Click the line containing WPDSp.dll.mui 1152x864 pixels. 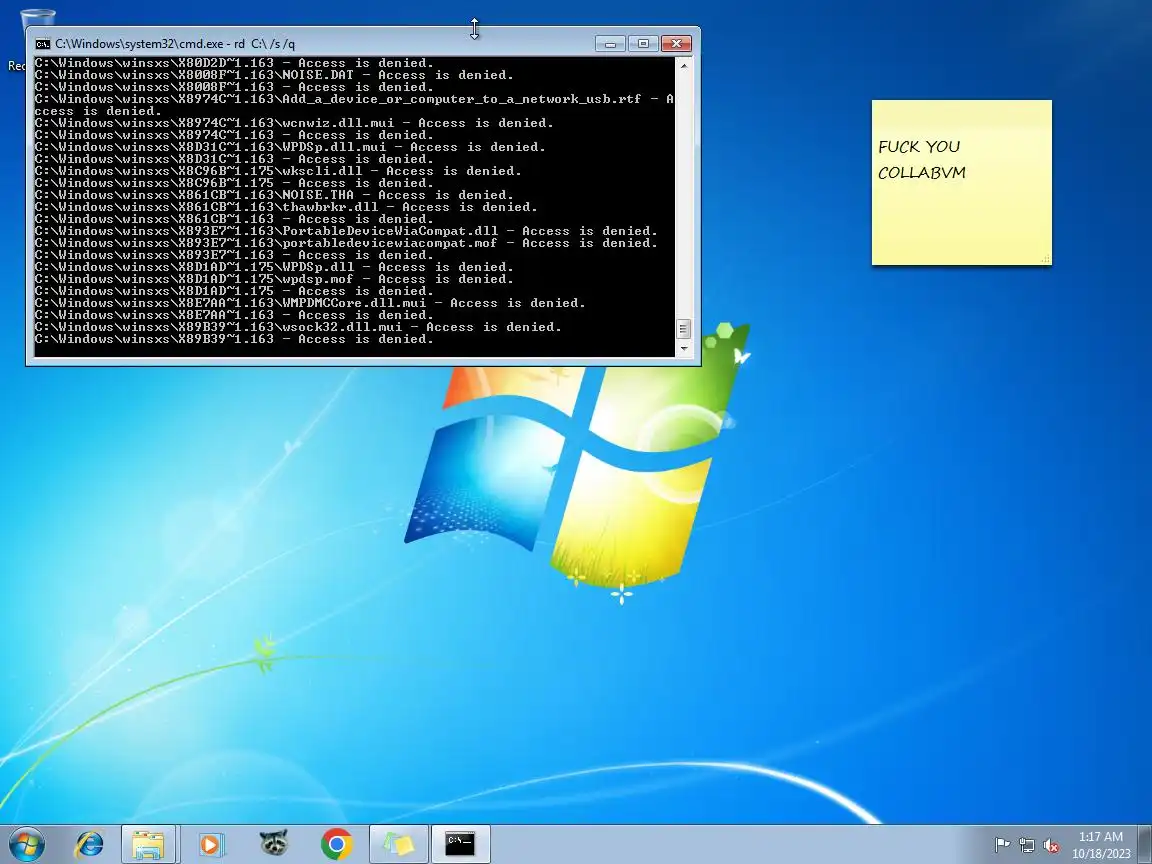point(290,147)
